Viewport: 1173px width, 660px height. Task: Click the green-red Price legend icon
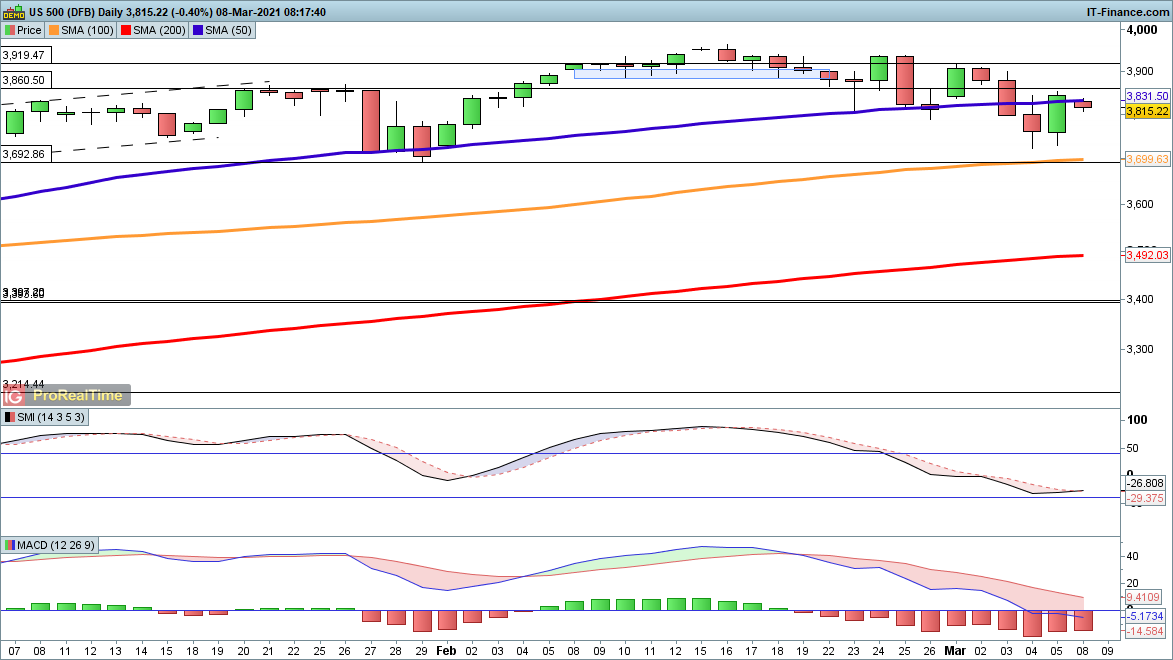click(9, 31)
